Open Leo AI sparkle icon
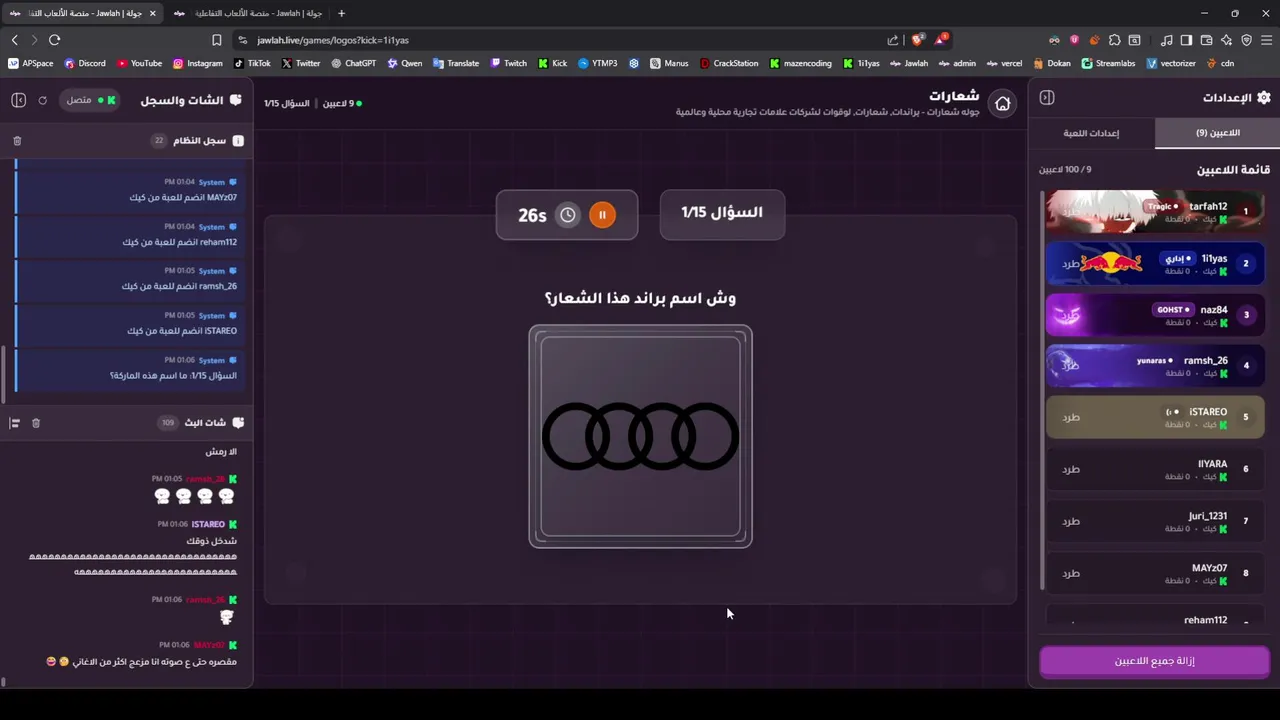The image size is (1280, 720). point(1226,40)
